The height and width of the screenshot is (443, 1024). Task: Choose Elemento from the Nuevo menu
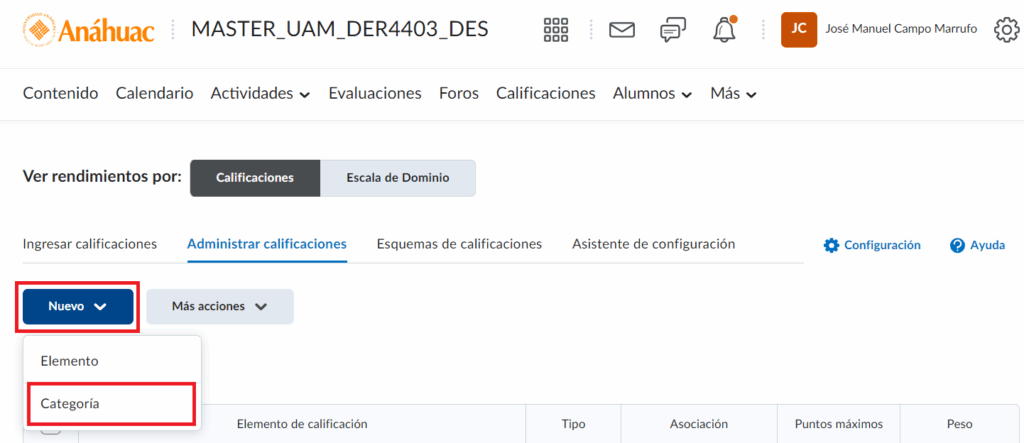point(69,360)
